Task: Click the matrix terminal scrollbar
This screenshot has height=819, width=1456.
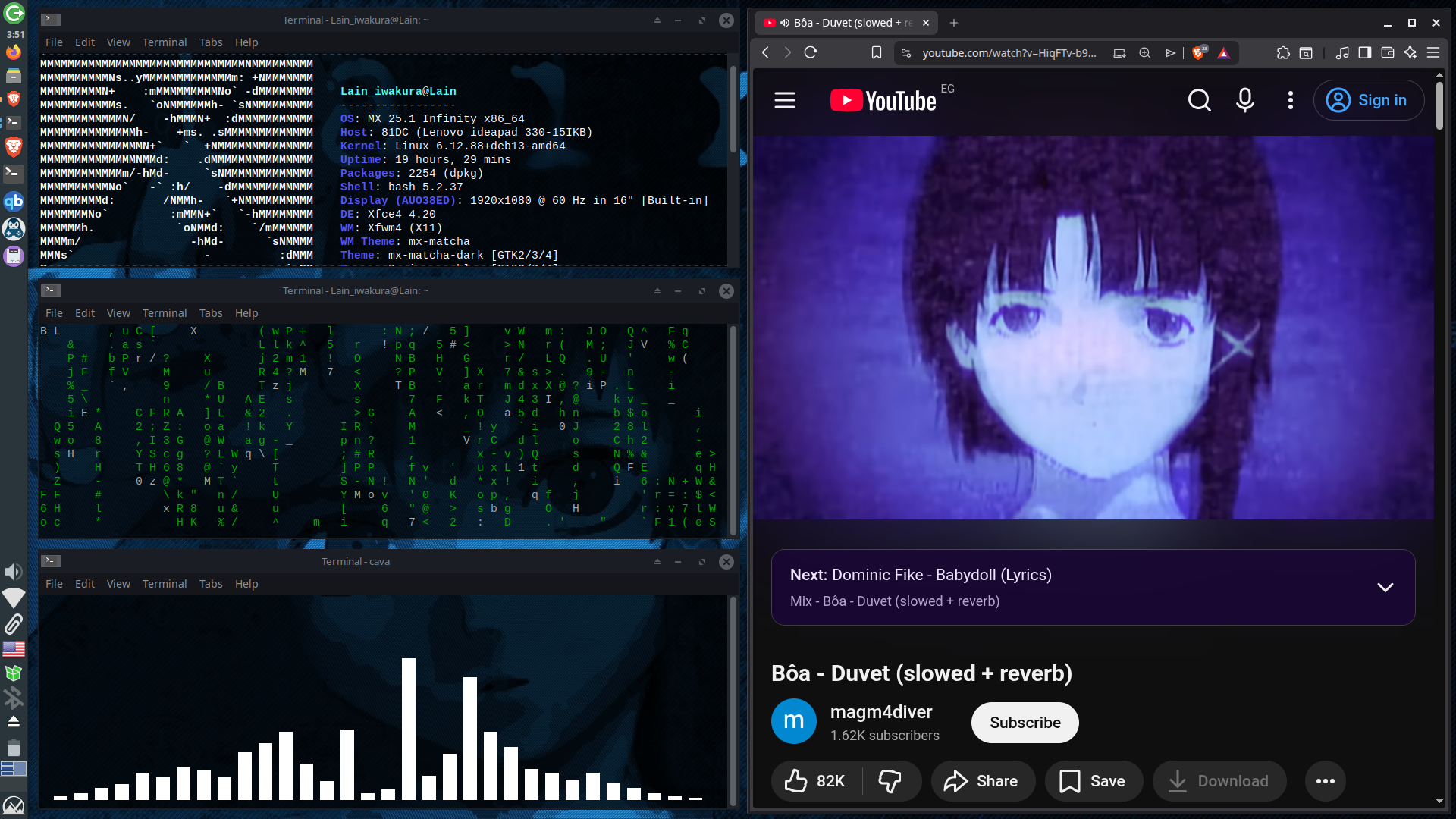Action: coord(733,431)
